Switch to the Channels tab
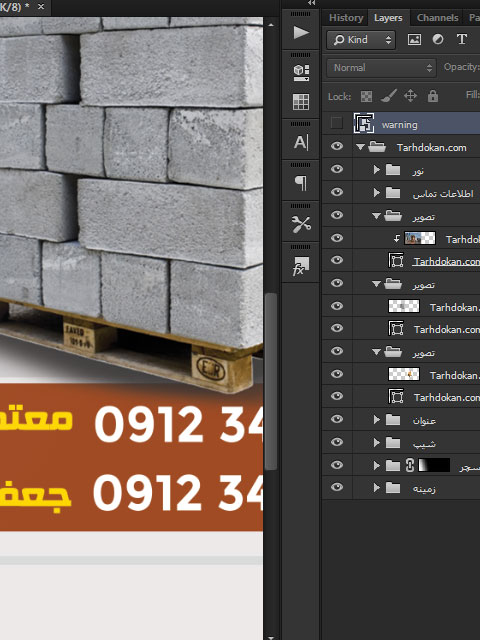The height and width of the screenshot is (640, 480). click(x=438, y=18)
